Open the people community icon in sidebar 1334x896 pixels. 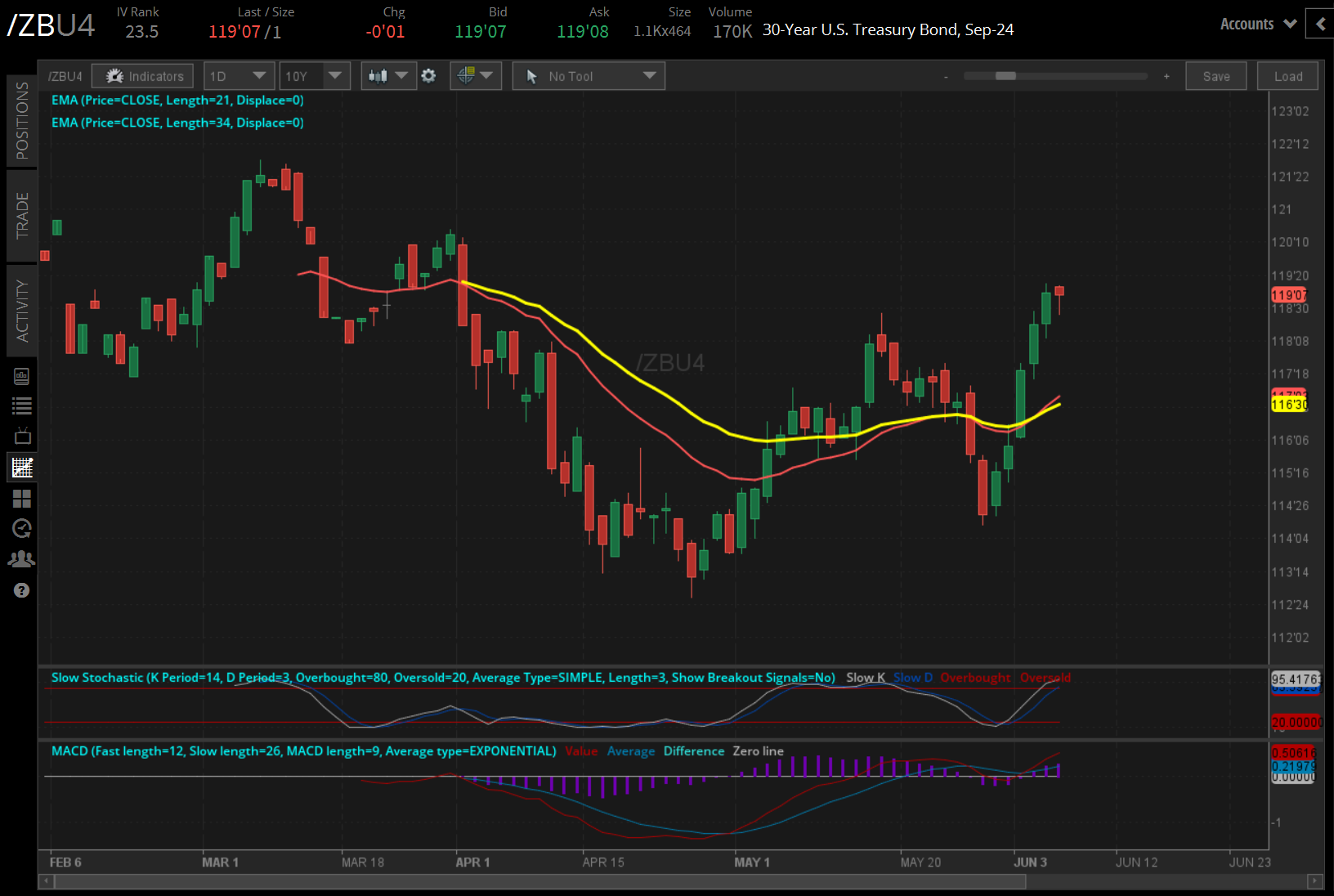[x=22, y=559]
